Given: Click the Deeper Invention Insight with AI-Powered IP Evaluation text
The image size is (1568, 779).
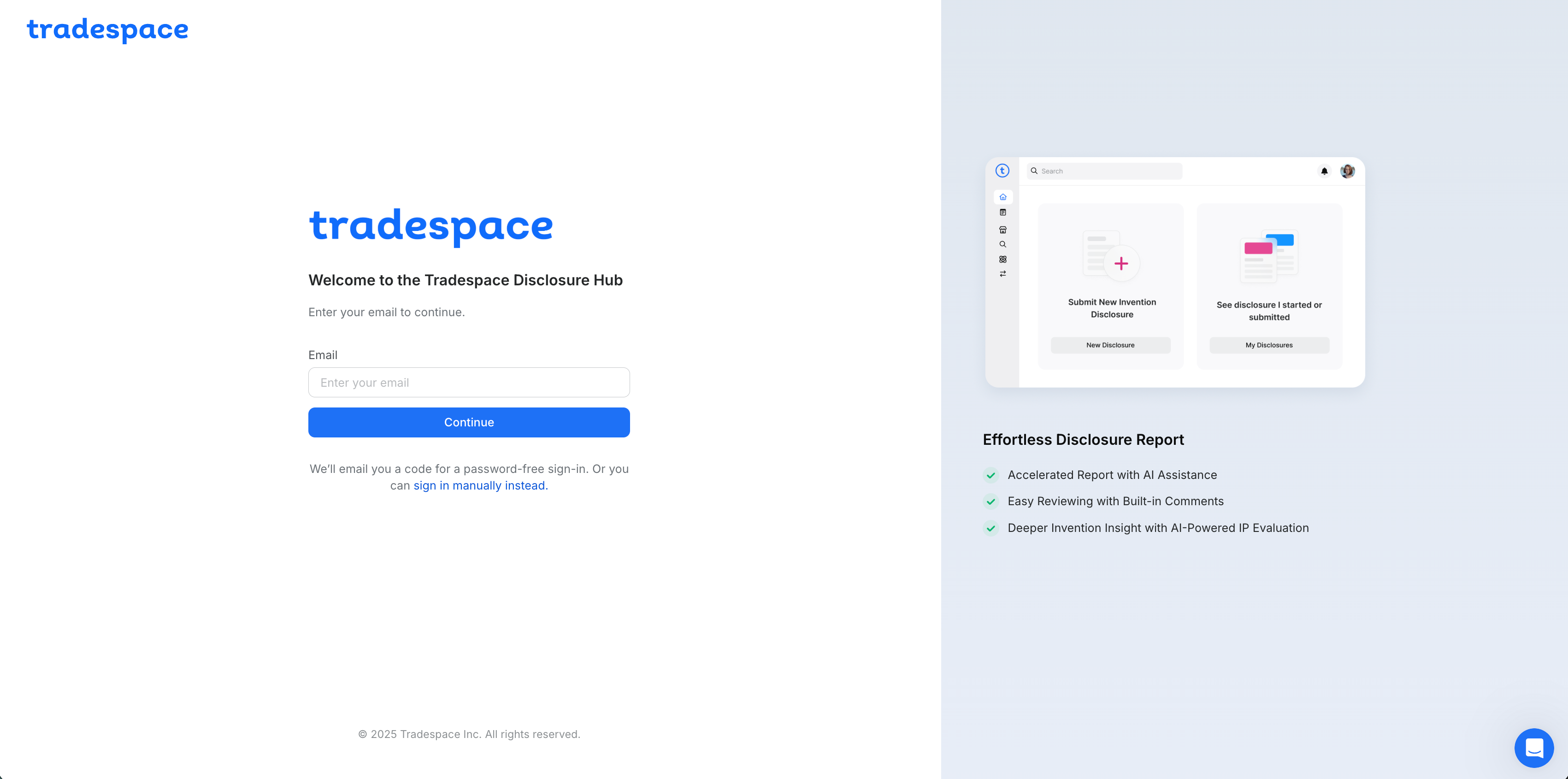Looking at the screenshot, I should click(1158, 528).
